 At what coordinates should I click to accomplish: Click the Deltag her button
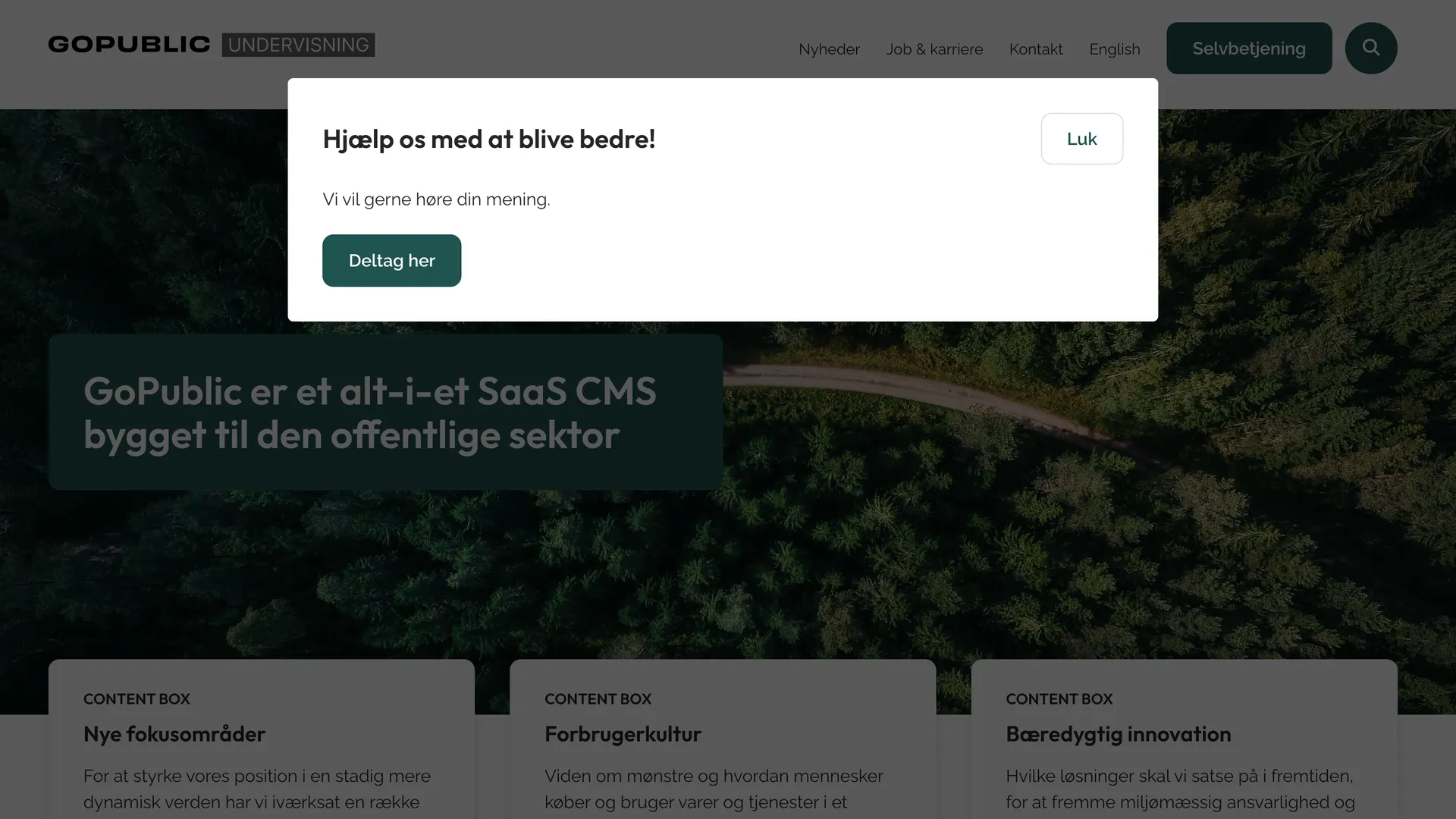tap(391, 260)
